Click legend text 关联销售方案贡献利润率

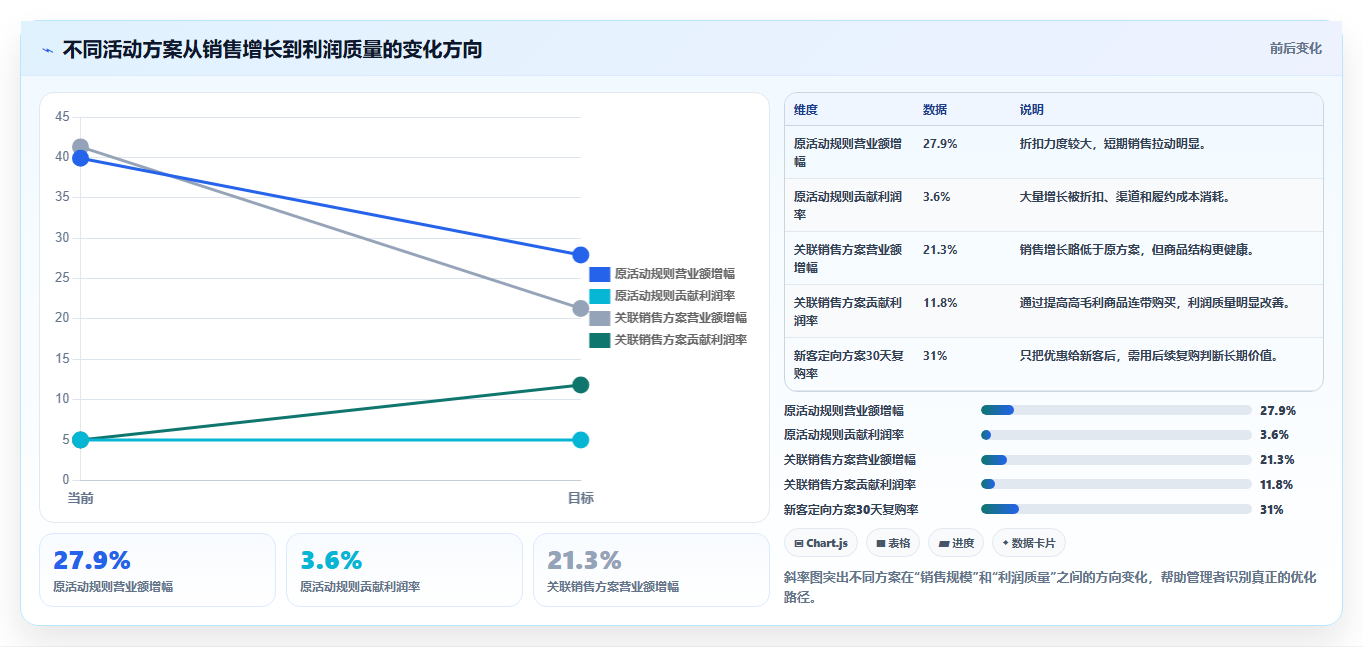point(681,340)
